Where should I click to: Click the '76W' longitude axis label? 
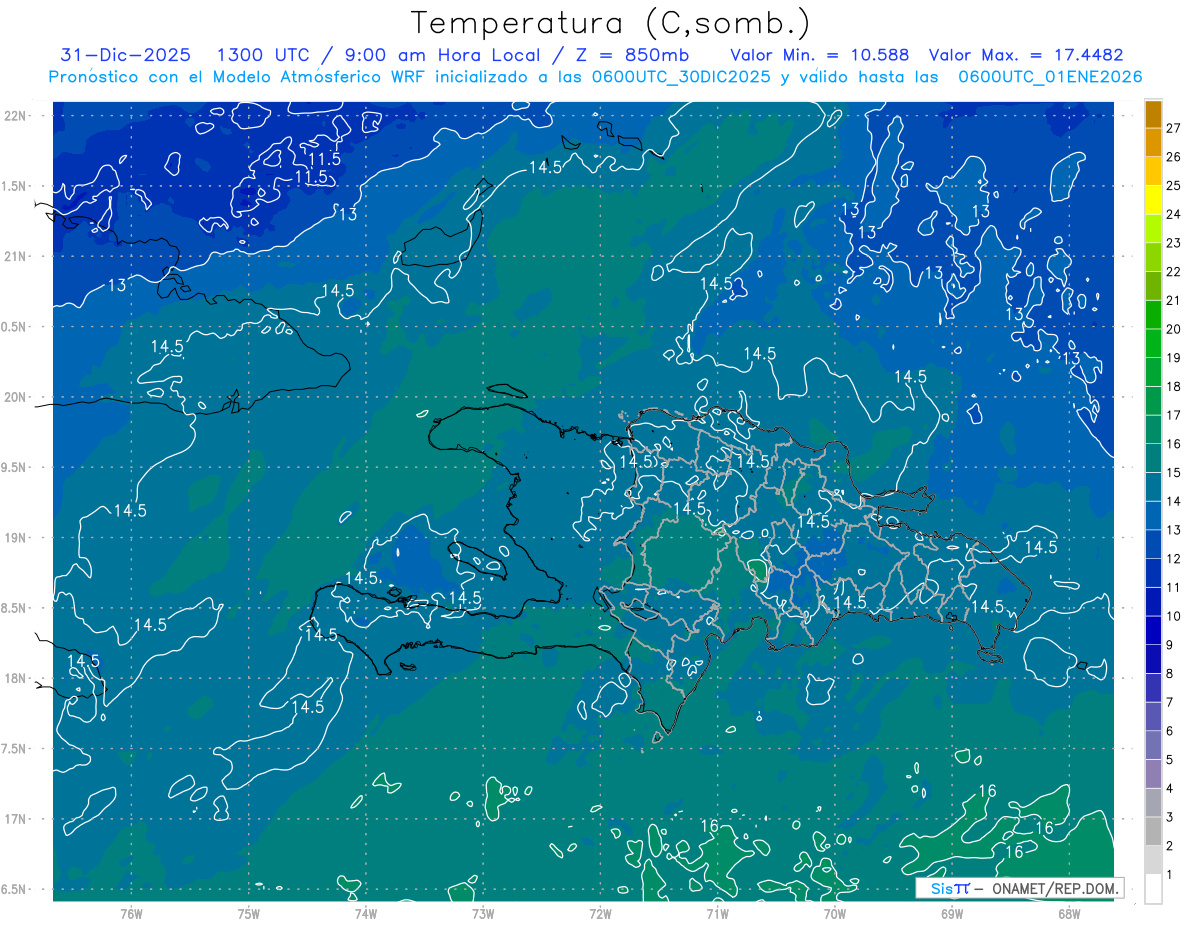coord(131,914)
